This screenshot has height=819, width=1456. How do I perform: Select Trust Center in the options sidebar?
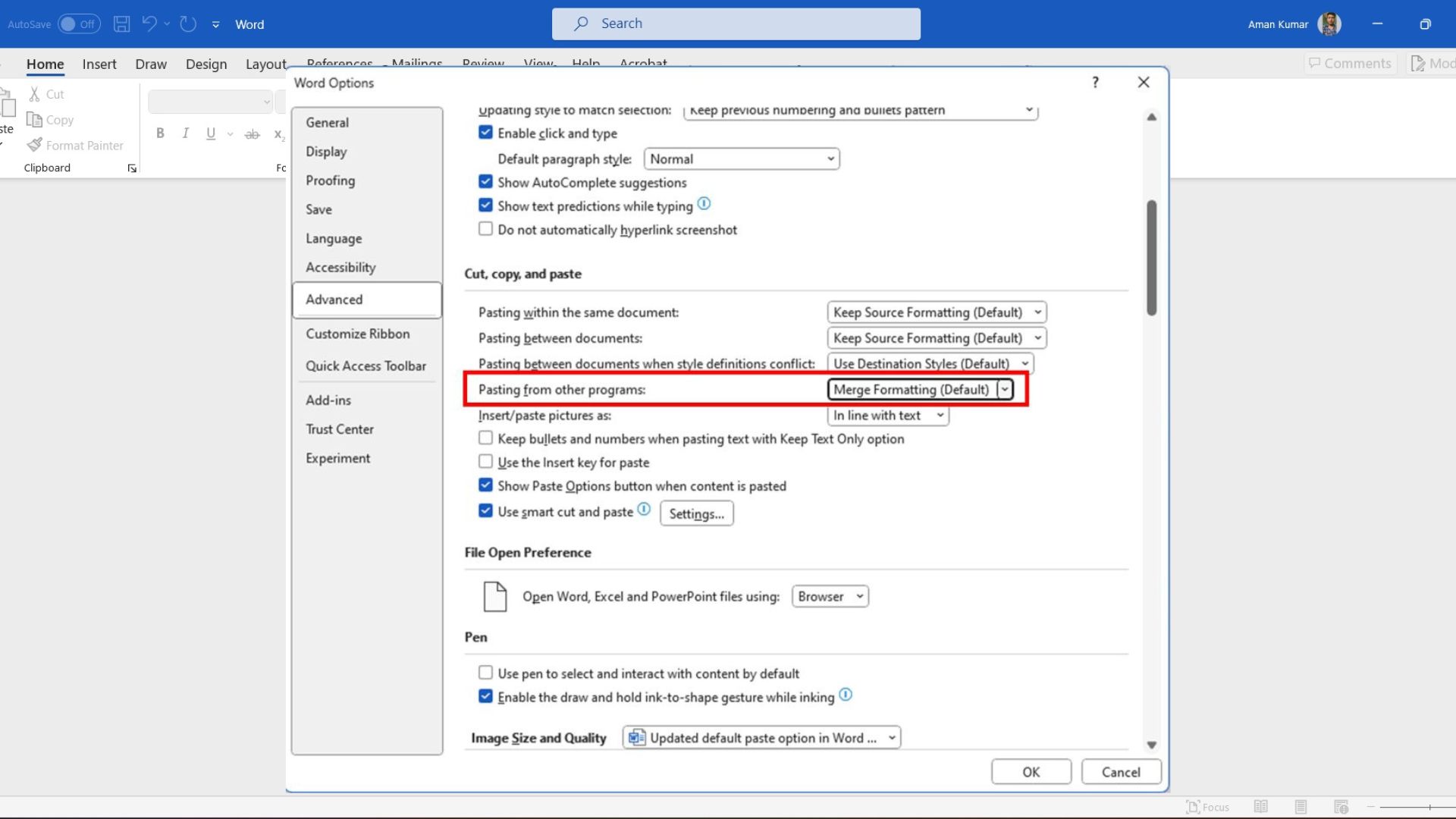[x=339, y=428]
